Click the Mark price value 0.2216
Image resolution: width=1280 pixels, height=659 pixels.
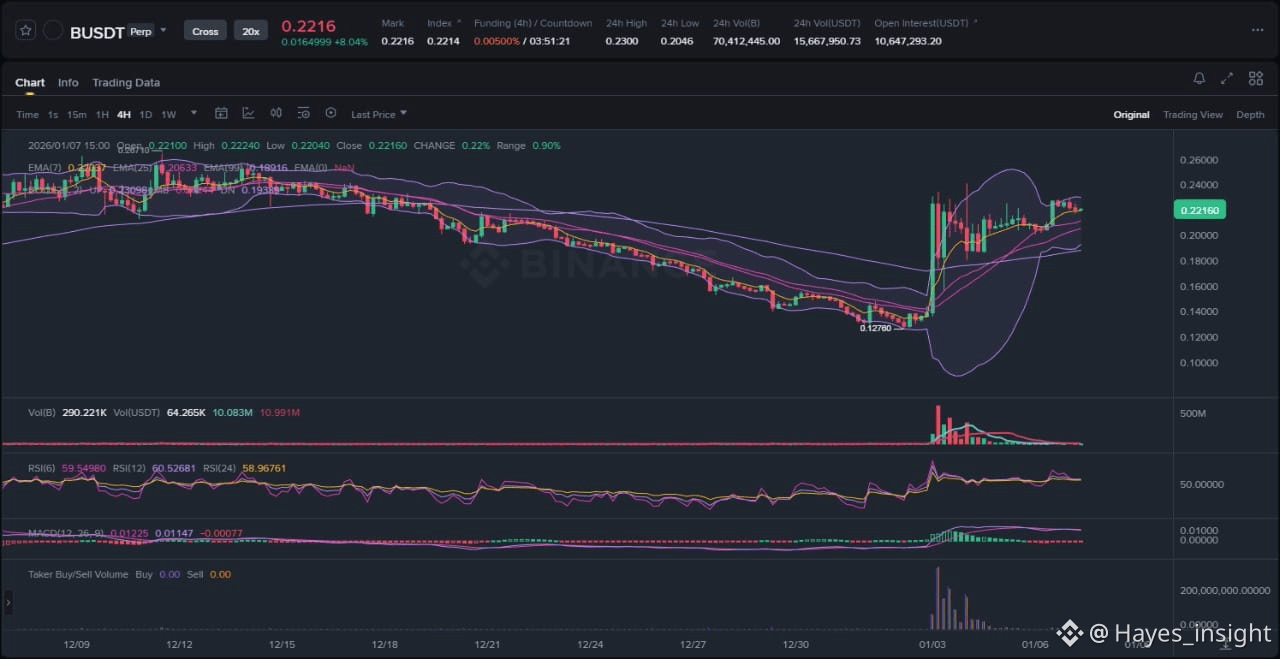click(397, 41)
